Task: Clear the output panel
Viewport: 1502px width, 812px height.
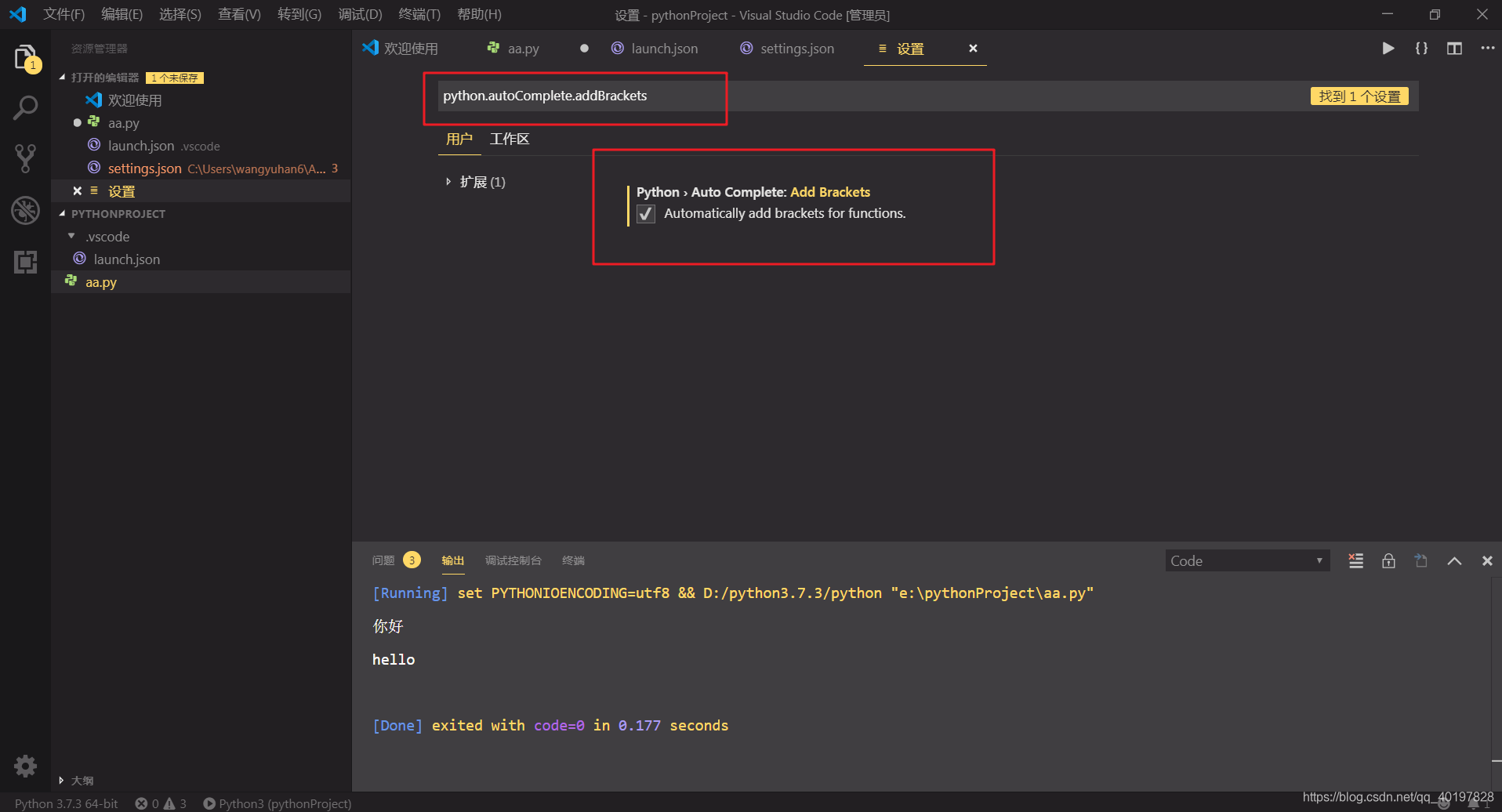Action: tap(1355, 560)
